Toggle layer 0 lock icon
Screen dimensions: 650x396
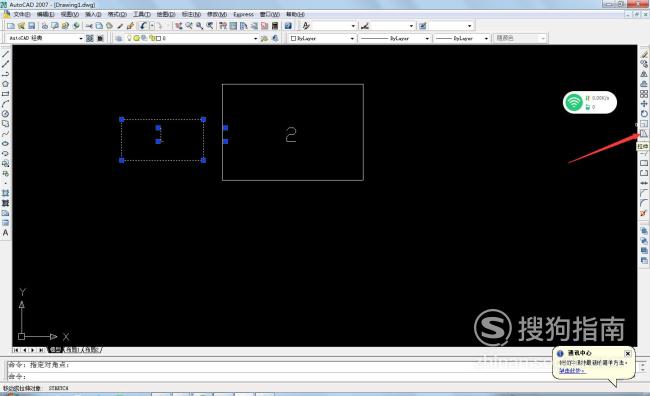click(151, 38)
